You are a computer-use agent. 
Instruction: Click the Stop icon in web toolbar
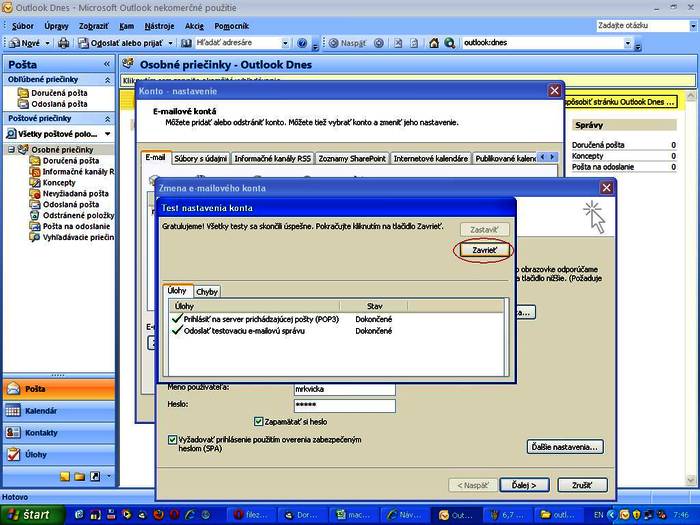click(x=398, y=43)
